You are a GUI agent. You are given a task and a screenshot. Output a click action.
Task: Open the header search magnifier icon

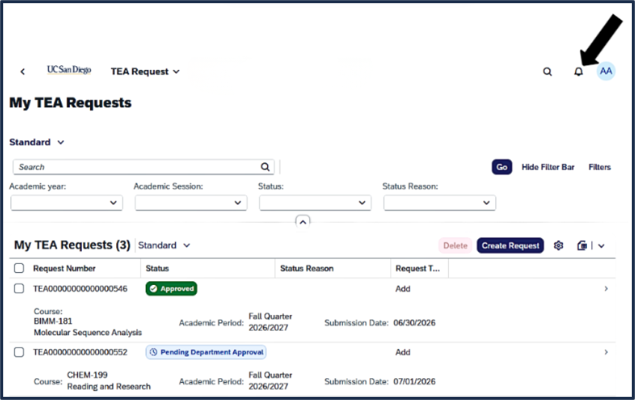(547, 72)
